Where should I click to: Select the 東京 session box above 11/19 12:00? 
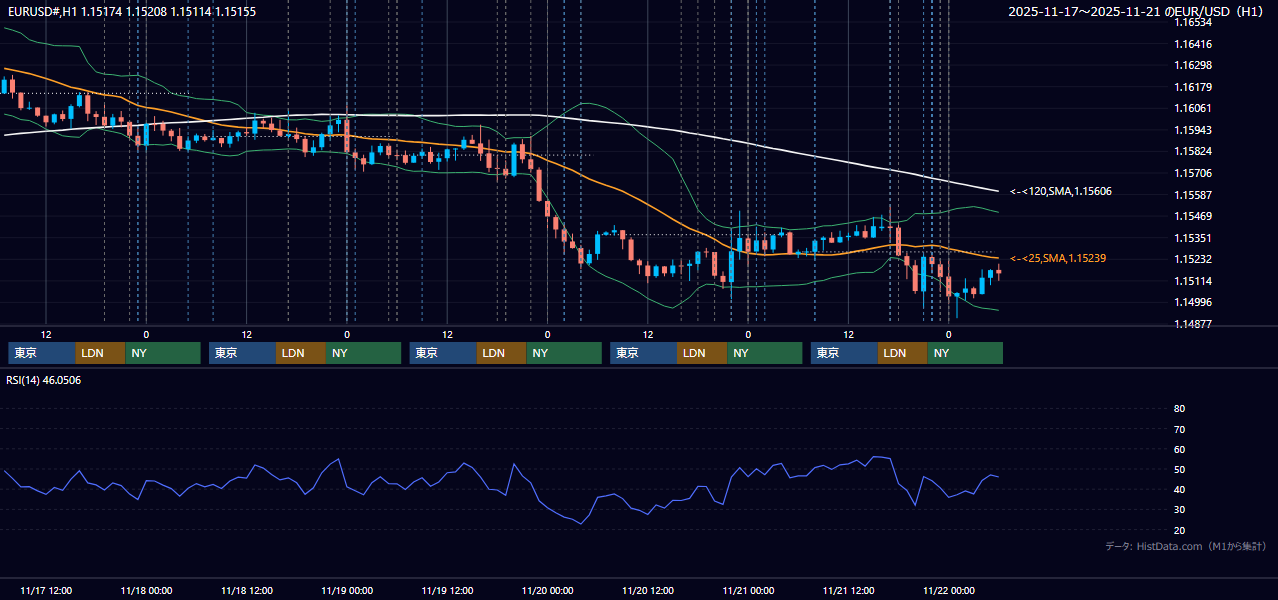443,353
